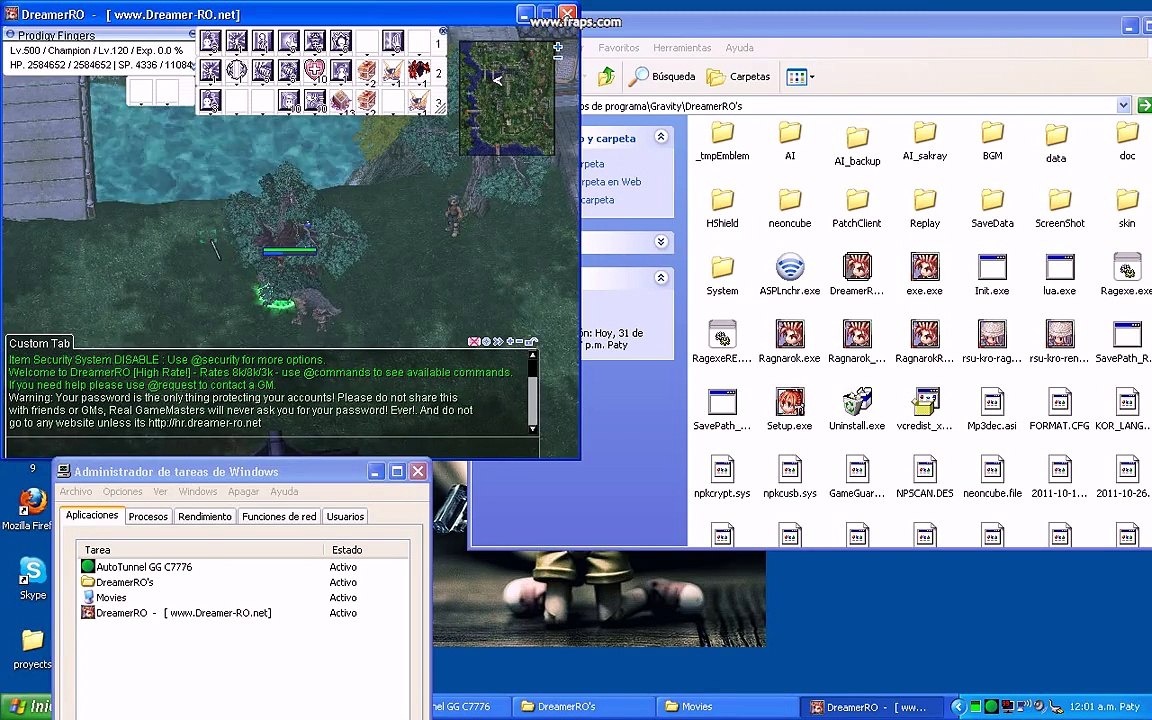The width and height of the screenshot is (1152, 720).
Task: Select the lua.exe file
Action: click(1059, 275)
